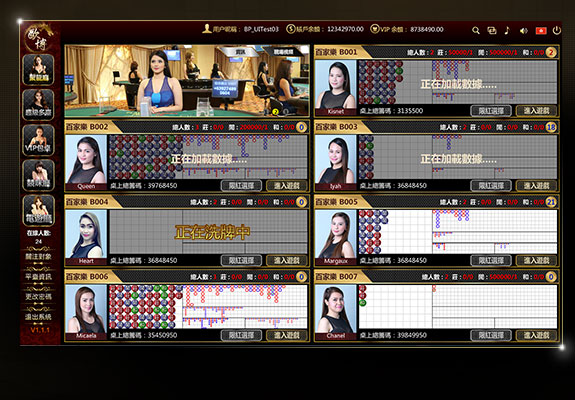
Task: Open the fifth lobby icon in sidebar
Action: (38, 210)
